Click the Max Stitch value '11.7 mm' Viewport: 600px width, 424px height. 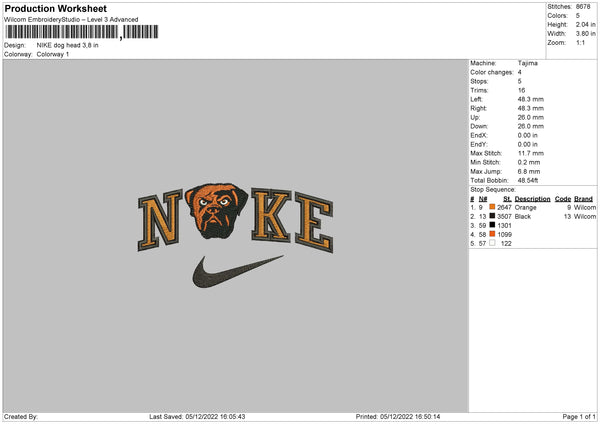click(x=531, y=153)
